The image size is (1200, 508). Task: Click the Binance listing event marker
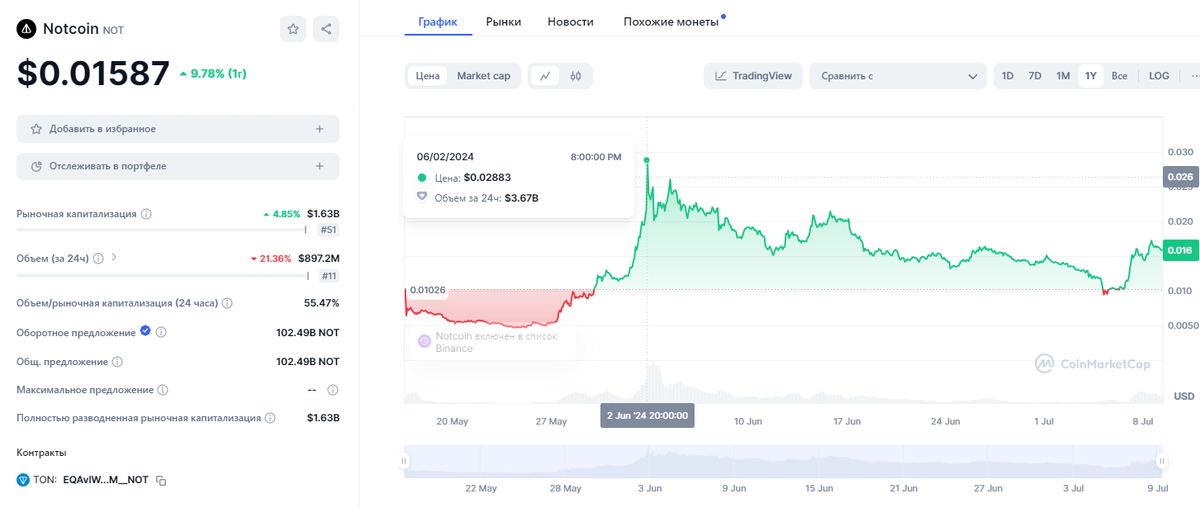(x=424, y=341)
